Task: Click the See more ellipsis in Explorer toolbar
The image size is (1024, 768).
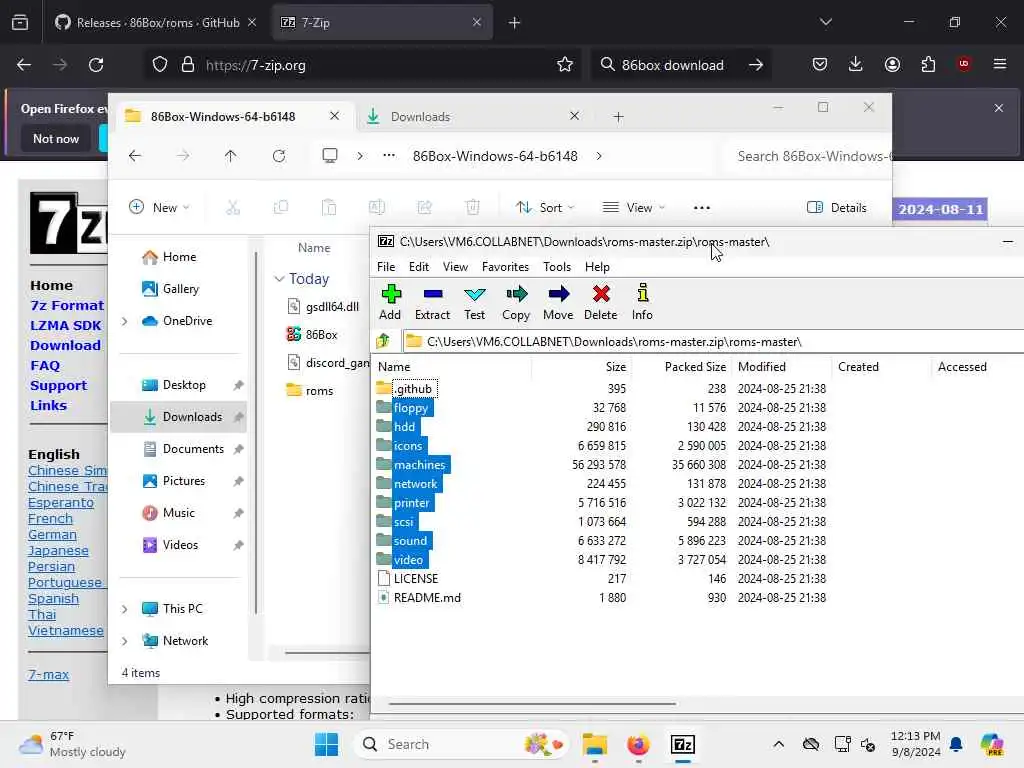Action: pos(701,208)
